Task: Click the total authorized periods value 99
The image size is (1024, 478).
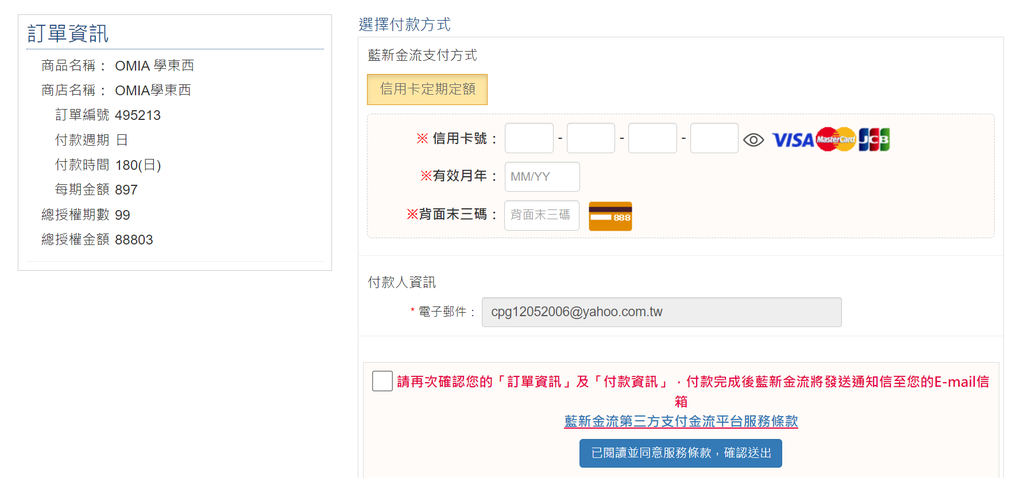Action: tap(123, 215)
